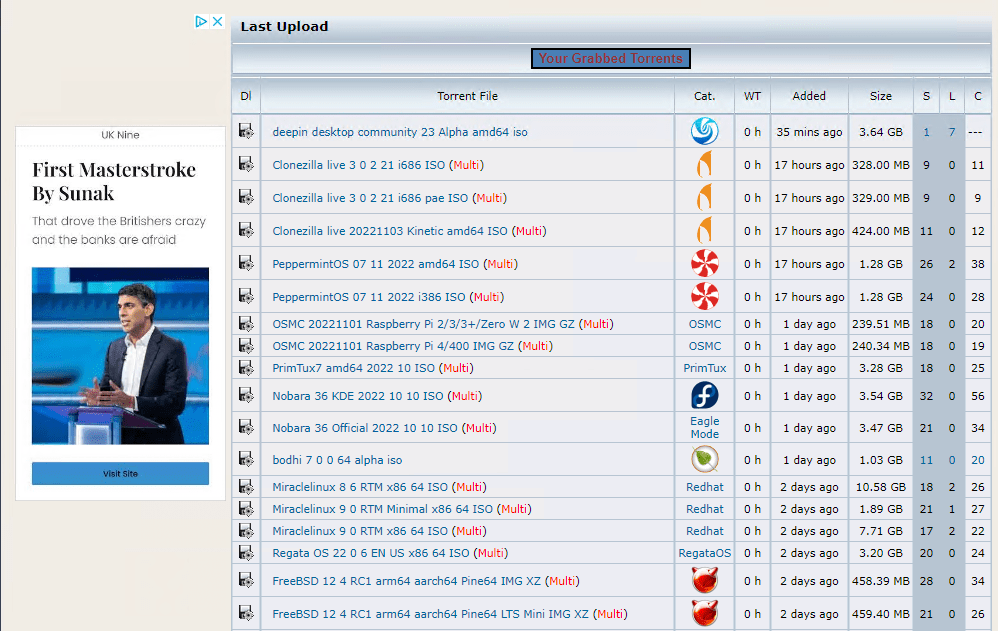Download icon for Nobara 36 Official ISO
Viewport: 998px width, 631px height.
tap(246, 427)
